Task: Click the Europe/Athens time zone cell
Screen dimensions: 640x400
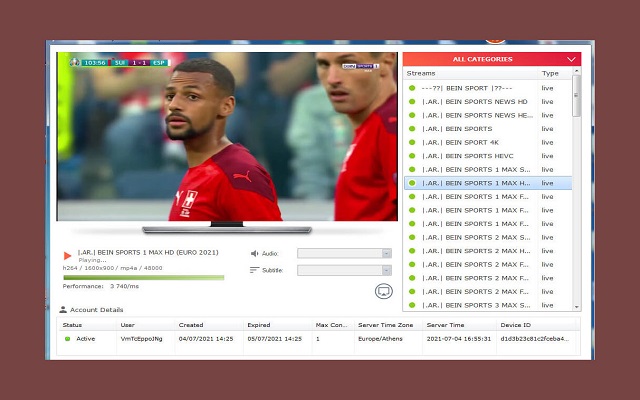Action: (x=380, y=339)
